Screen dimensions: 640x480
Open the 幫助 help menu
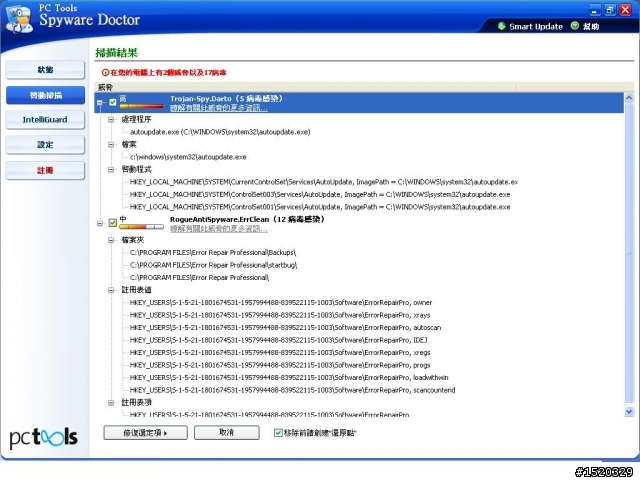(591, 27)
